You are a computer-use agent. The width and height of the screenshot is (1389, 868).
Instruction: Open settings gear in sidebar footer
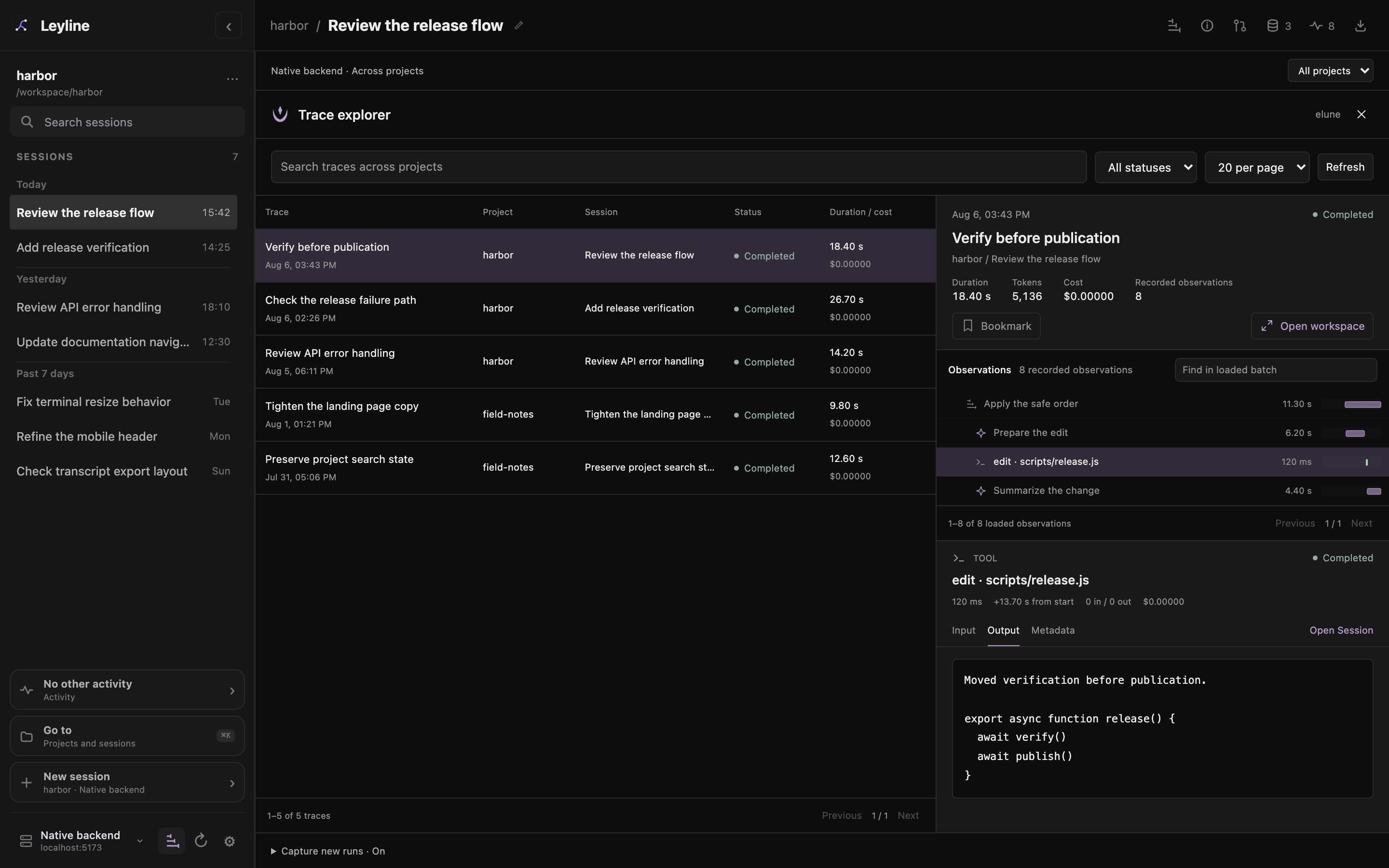click(x=230, y=841)
